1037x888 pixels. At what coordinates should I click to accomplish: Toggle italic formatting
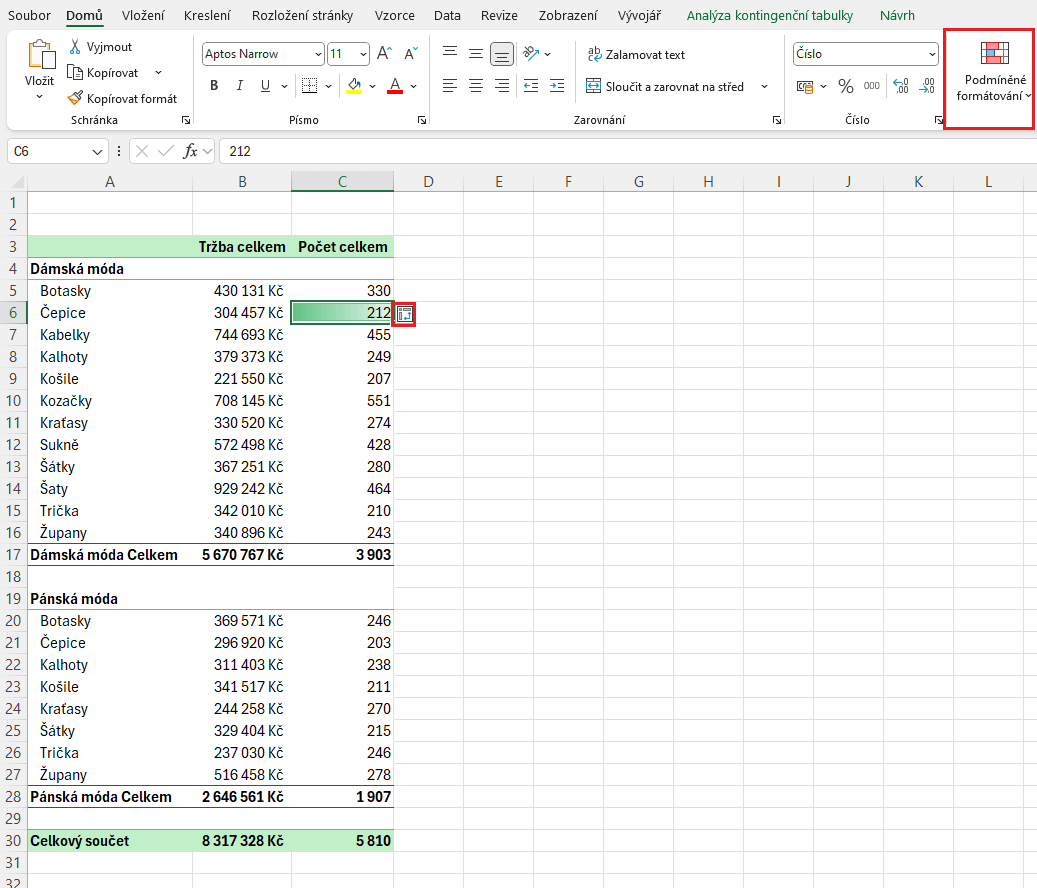point(239,86)
